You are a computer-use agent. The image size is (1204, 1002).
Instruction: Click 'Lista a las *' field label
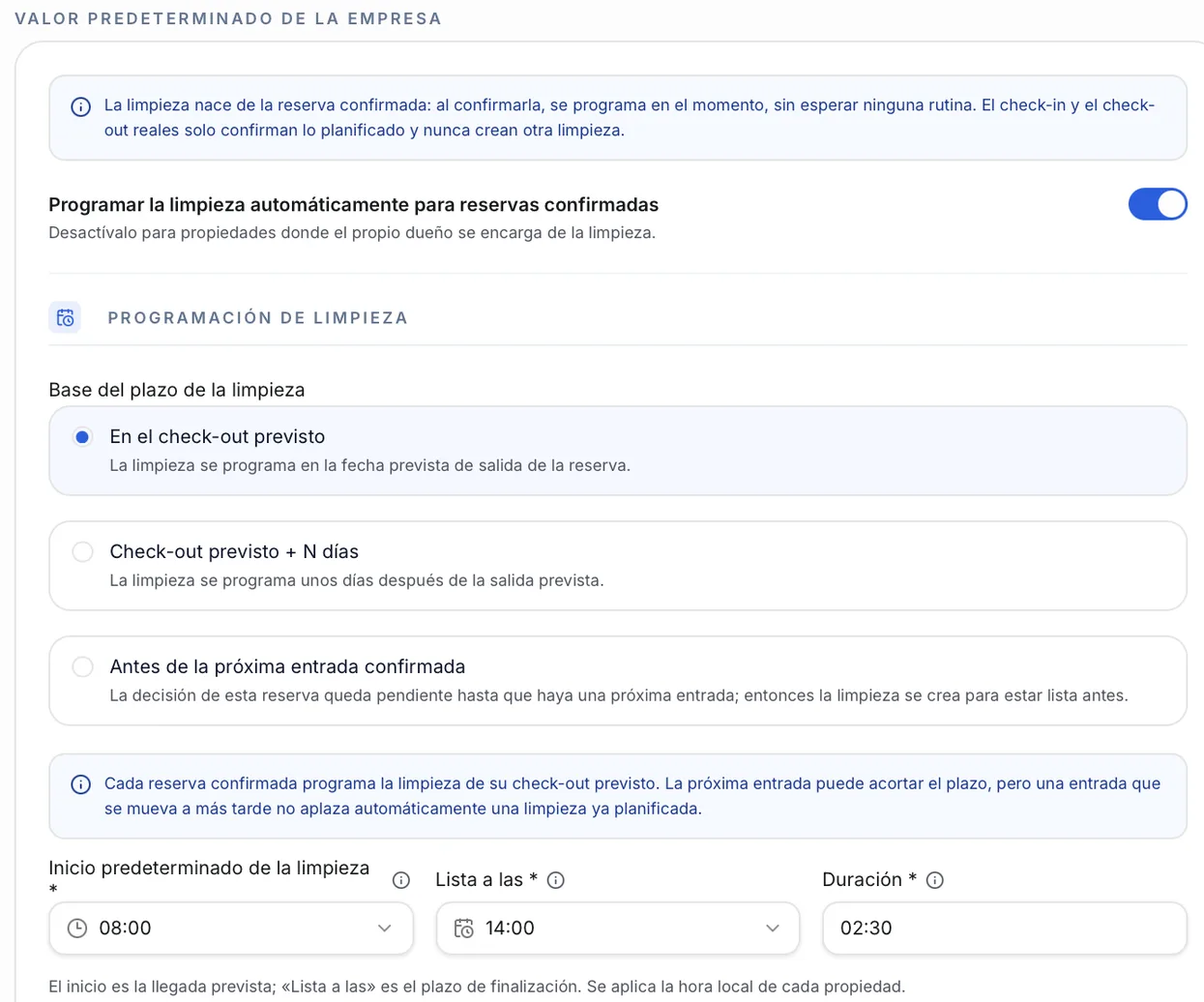486,880
